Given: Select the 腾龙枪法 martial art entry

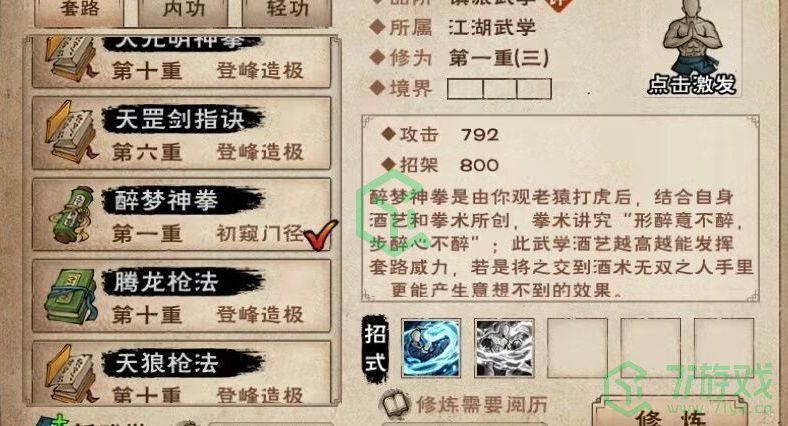Looking at the screenshot, I should (181, 296).
